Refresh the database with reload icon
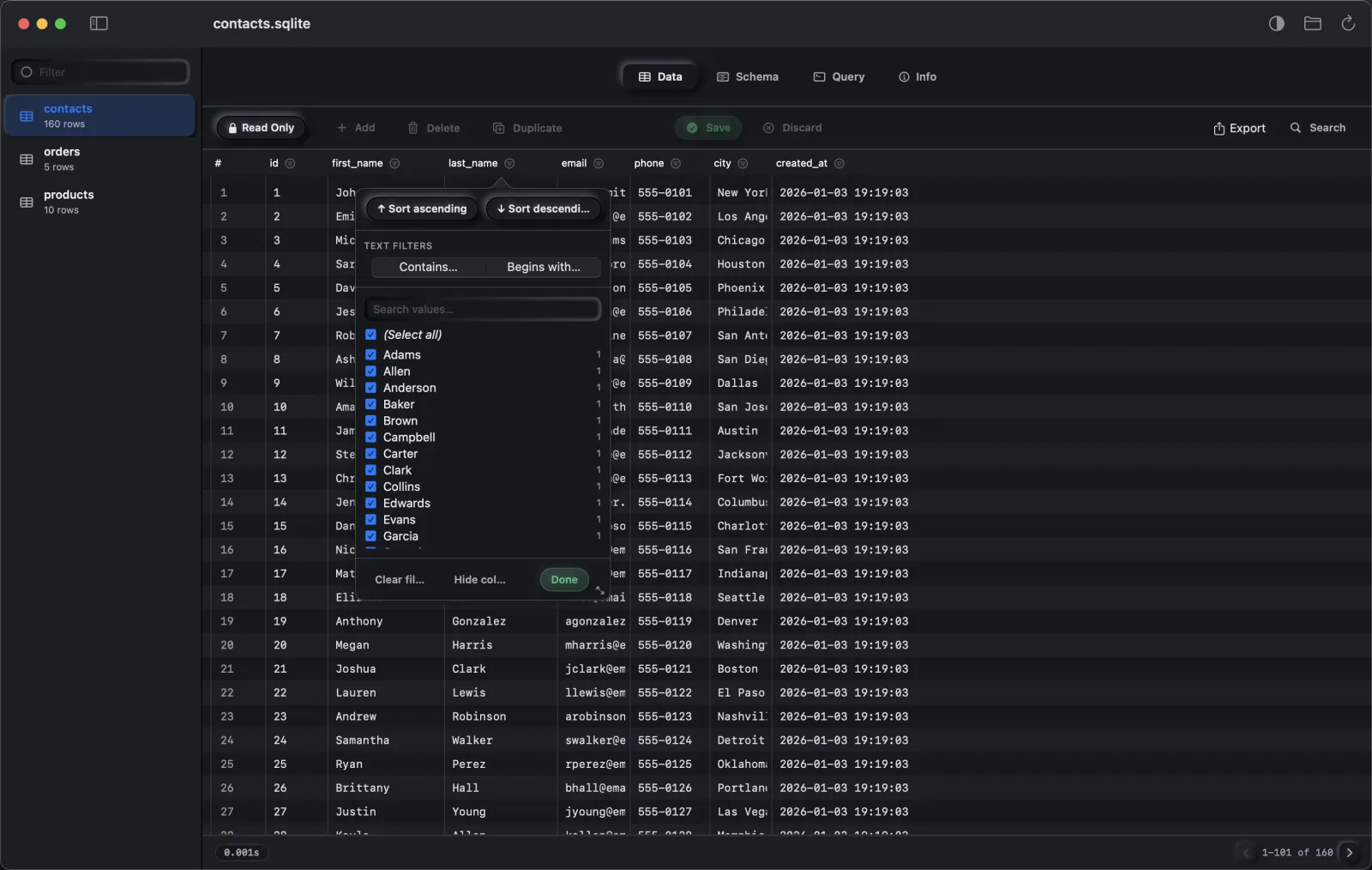Image resolution: width=1372 pixels, height=870 pixels. (1348, 23)
